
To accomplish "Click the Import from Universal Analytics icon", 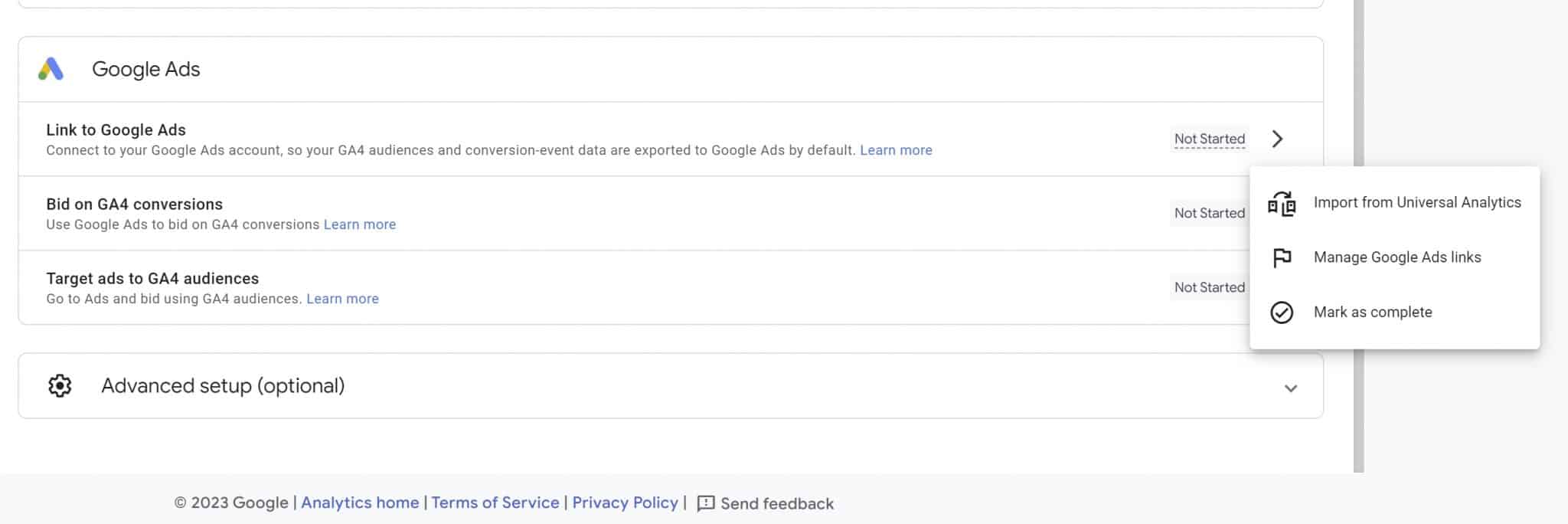I will tap(1282, 203).
